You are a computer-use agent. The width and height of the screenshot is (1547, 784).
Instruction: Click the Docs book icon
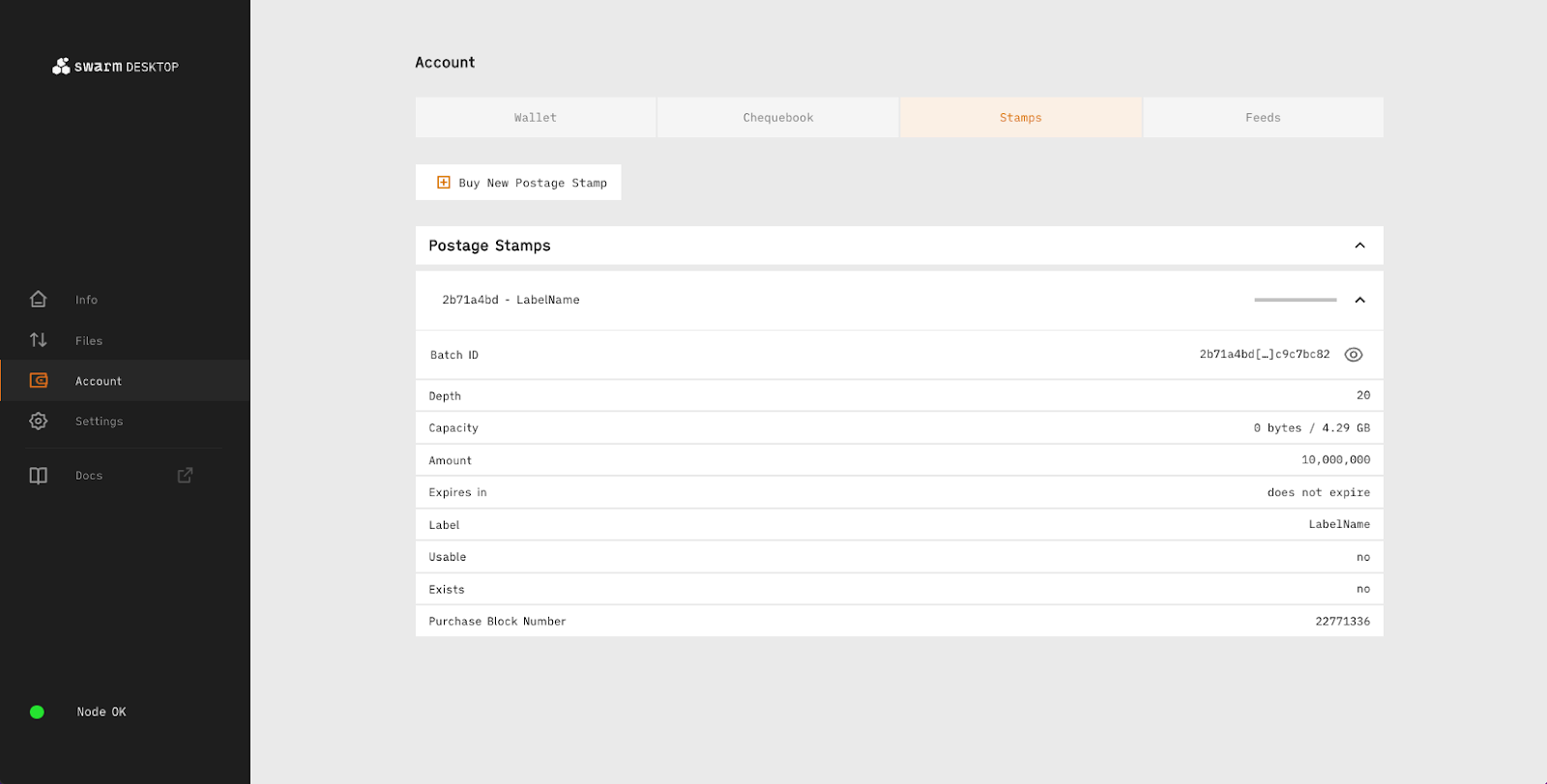point(39,476)
